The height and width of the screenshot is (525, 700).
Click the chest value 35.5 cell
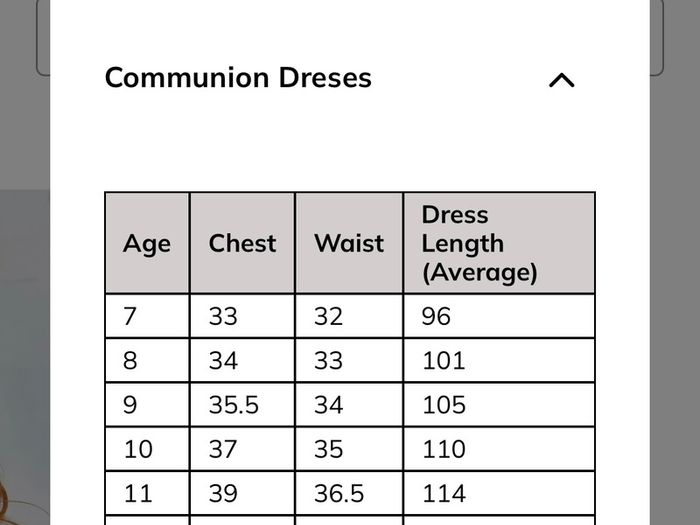tap(242, 404)
